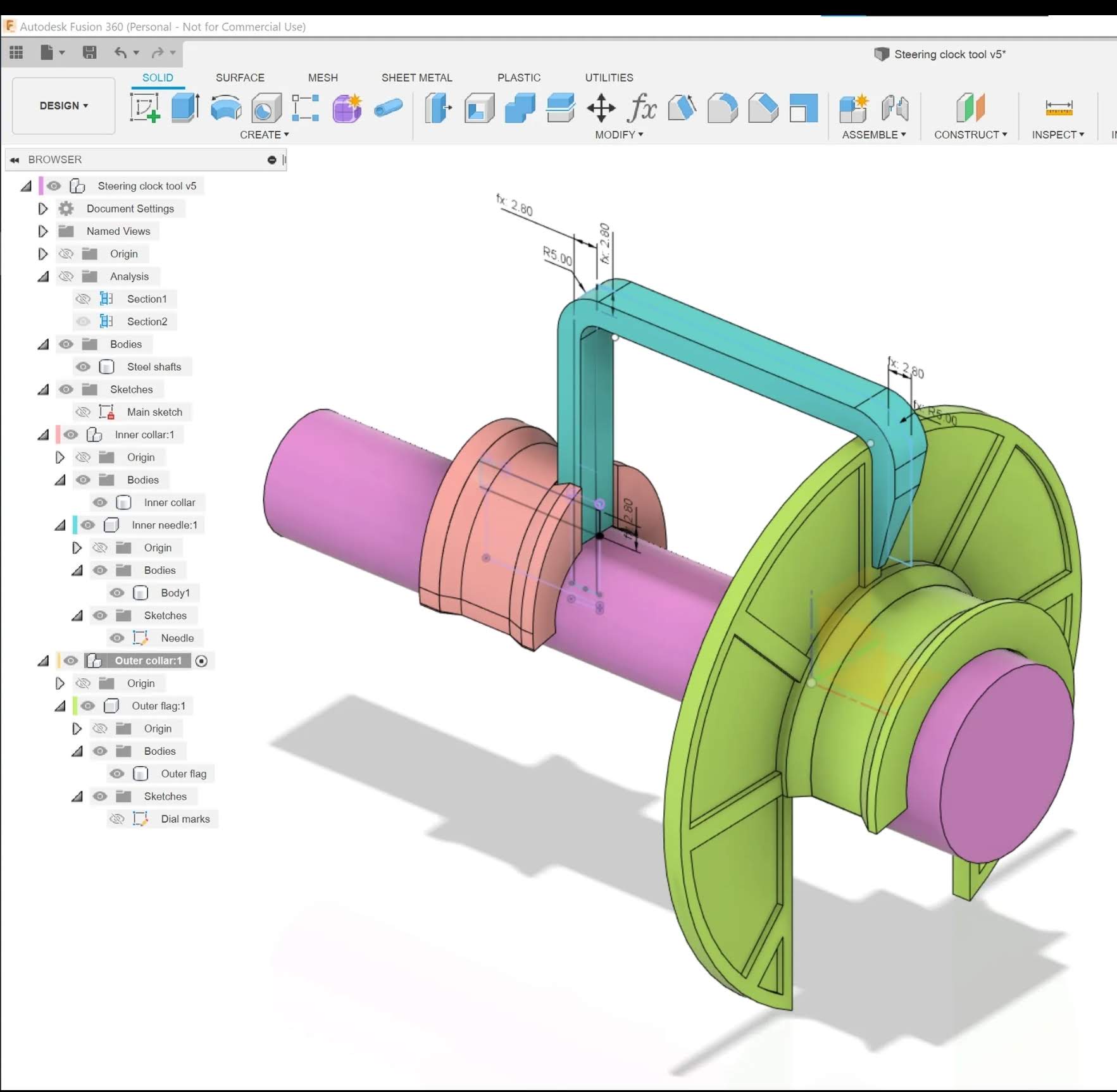Expand Document Settings node
Image resolution: width=1117 pixels, height=1092 pixels.
coord(42,209)
